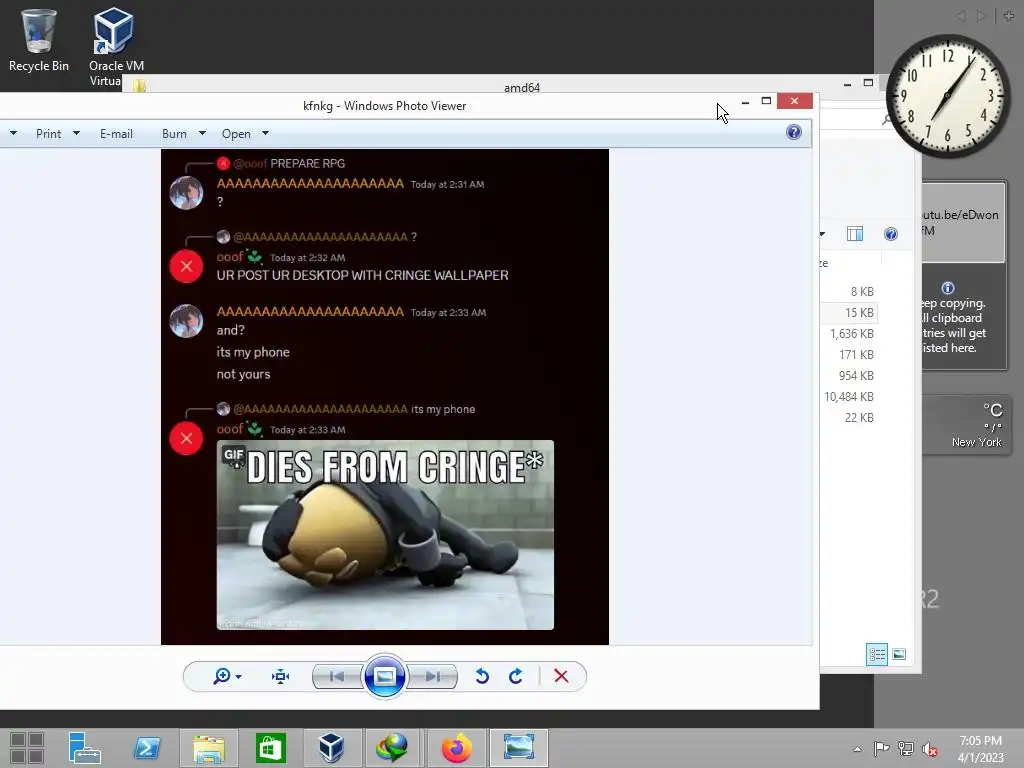Expand the Open dropdown arrow
Viewport: 1024px width, 768px height.
tap(265, 133)
